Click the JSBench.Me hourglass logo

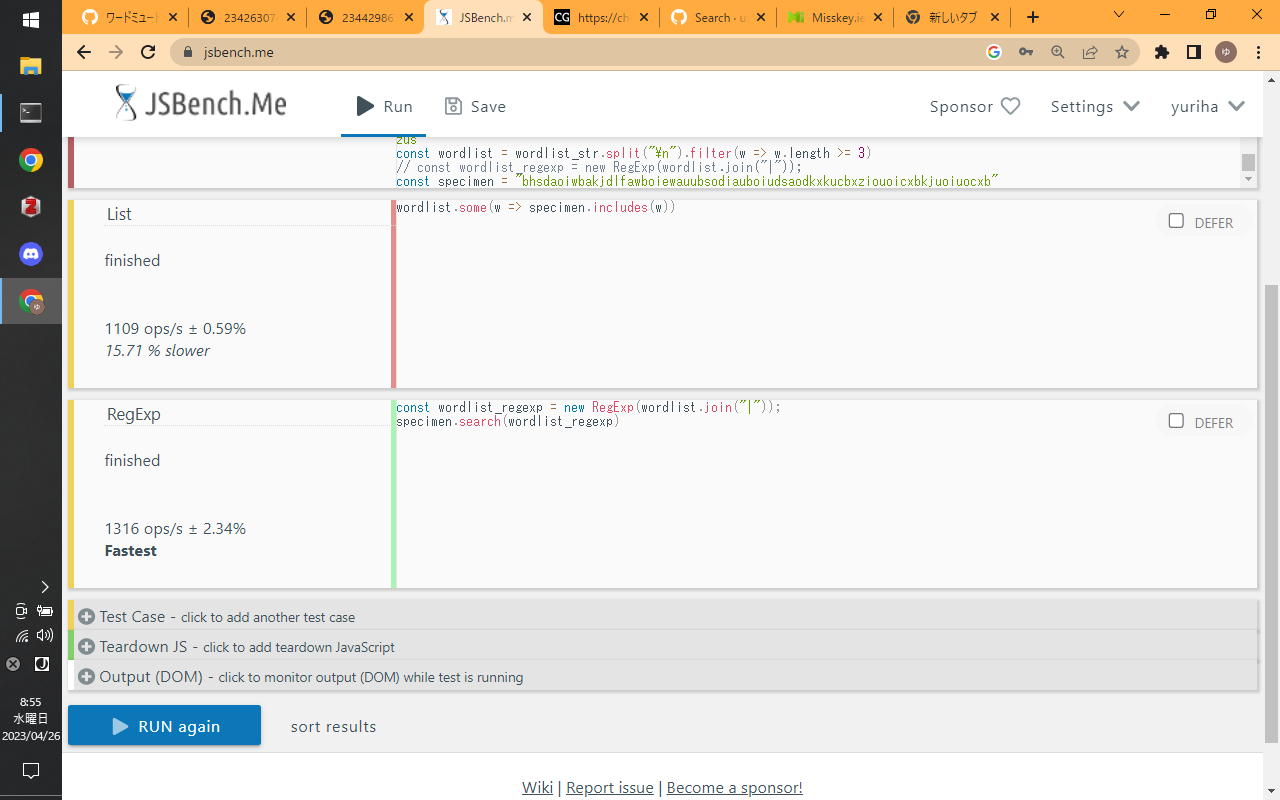coord(128,103)
